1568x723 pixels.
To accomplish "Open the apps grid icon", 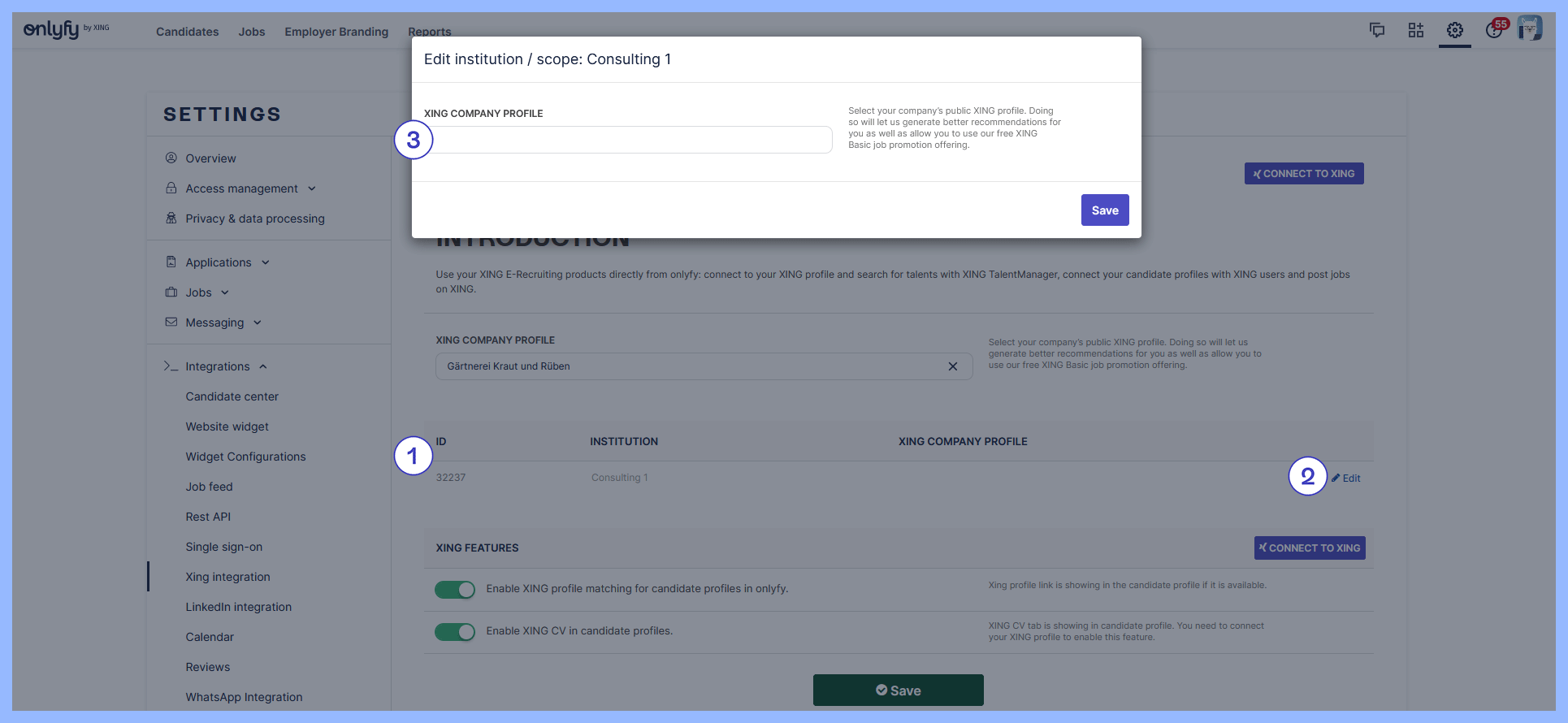I will (x=1415, y=30).
